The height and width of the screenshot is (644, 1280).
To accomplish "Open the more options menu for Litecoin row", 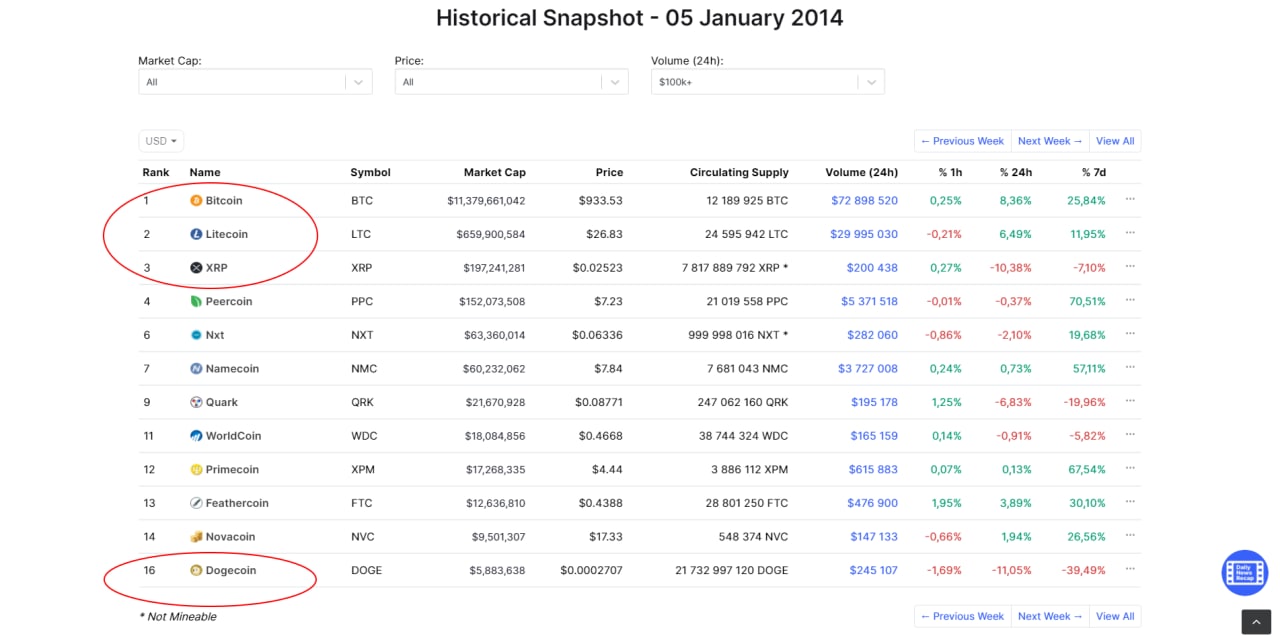I will (x=1130, y=233).
